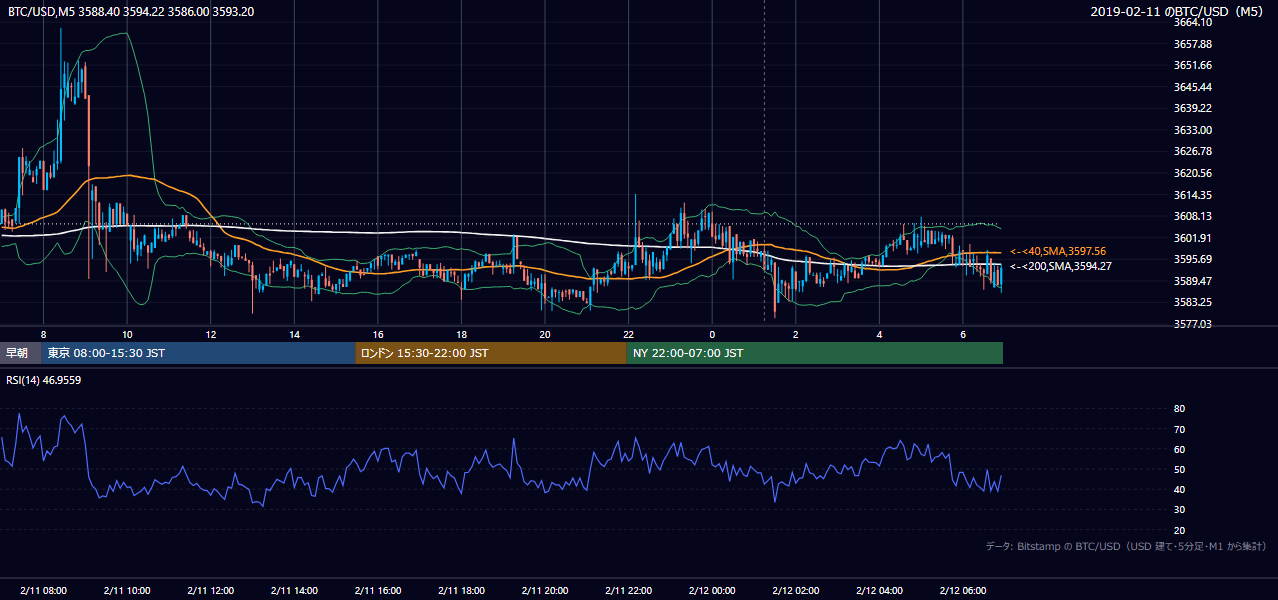Select the ロンドン 15:30-22:00 JST session bar
Image resolution: width=1278 pixels, height=600 pixels.
tap(491, 353)
